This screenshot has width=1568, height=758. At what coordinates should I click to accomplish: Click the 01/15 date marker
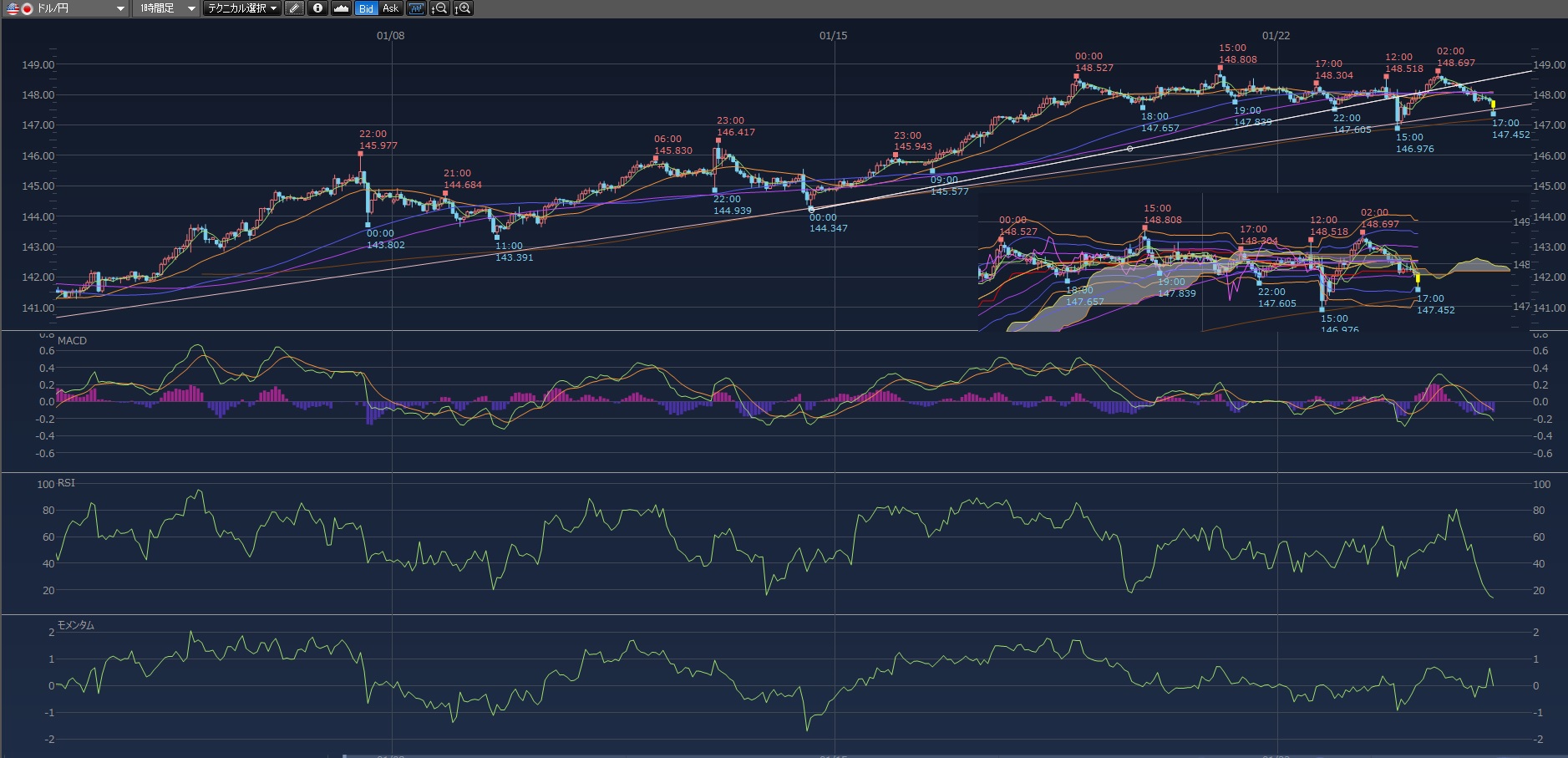833,35
